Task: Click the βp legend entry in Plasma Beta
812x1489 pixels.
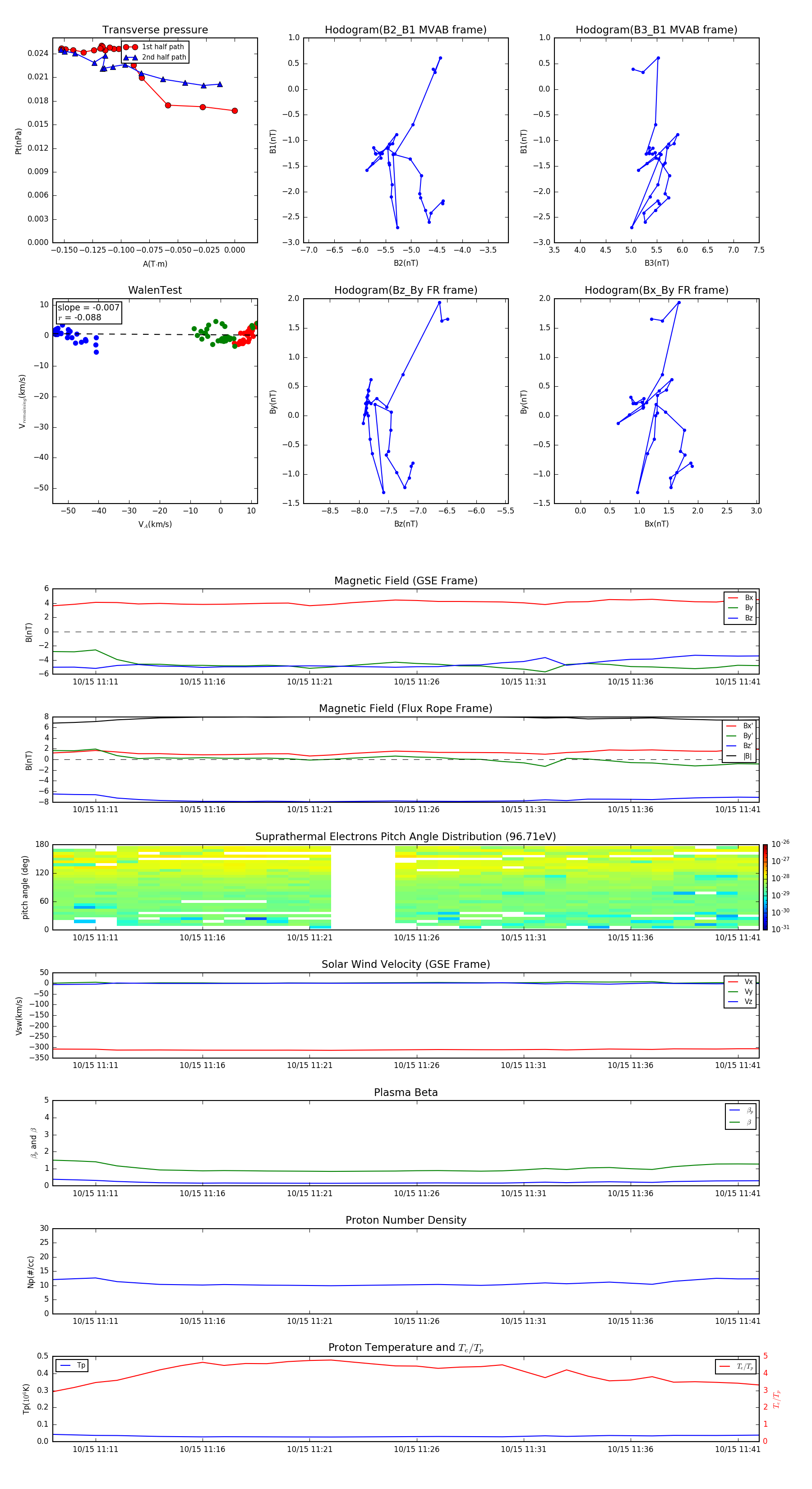Action: click(742, 1110)
